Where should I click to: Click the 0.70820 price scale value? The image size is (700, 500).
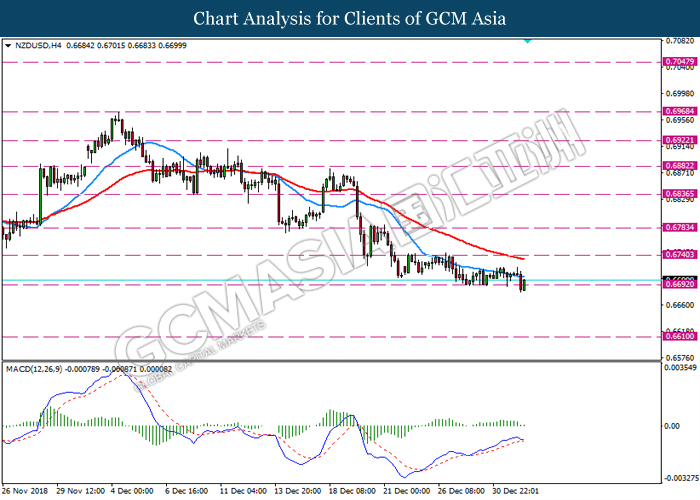click(680, 41)
